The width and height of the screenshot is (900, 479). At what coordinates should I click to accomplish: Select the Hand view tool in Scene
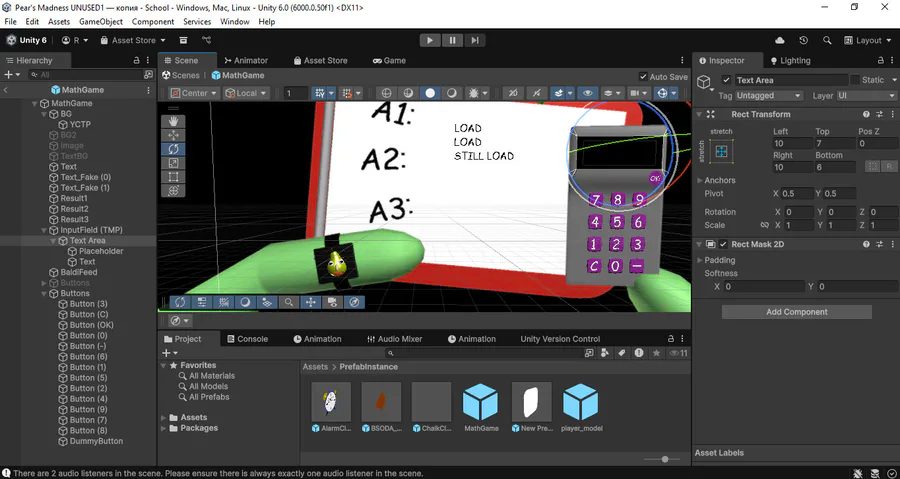coord(173,121)
